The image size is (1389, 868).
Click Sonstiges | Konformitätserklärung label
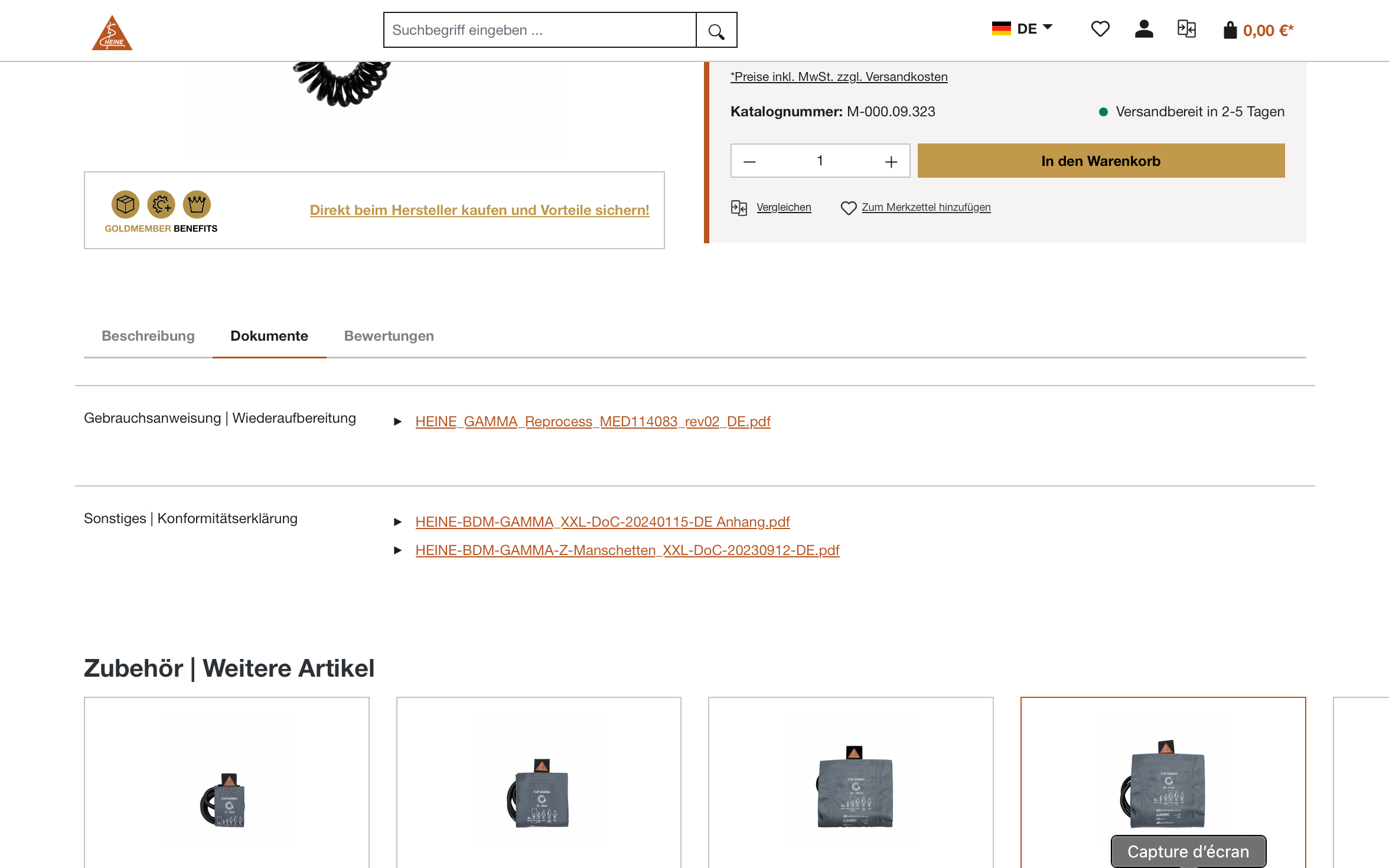pyautogui.click(x=191, y=518)
